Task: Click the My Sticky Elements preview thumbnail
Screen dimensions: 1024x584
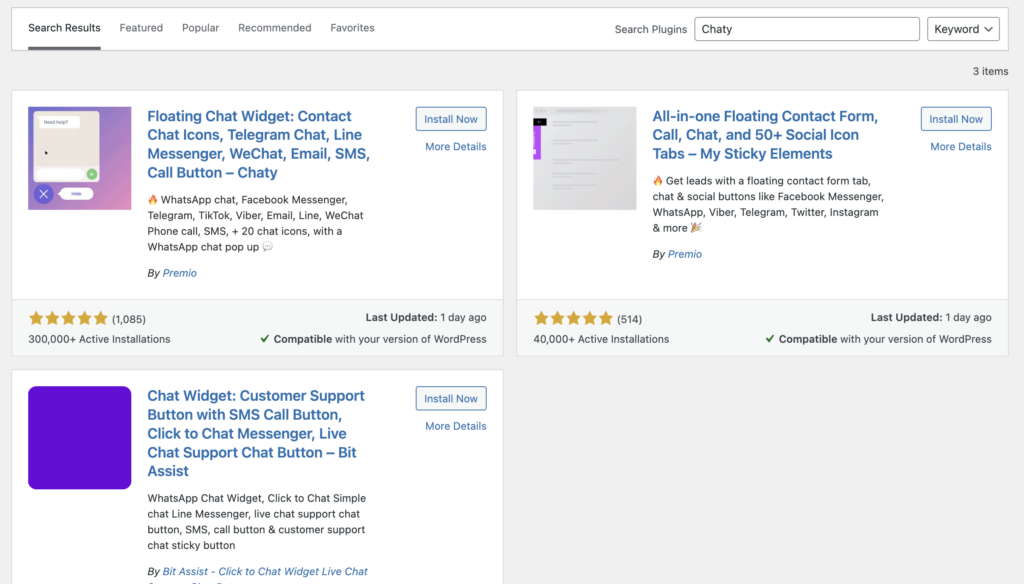Action: (x=584, y=157)
